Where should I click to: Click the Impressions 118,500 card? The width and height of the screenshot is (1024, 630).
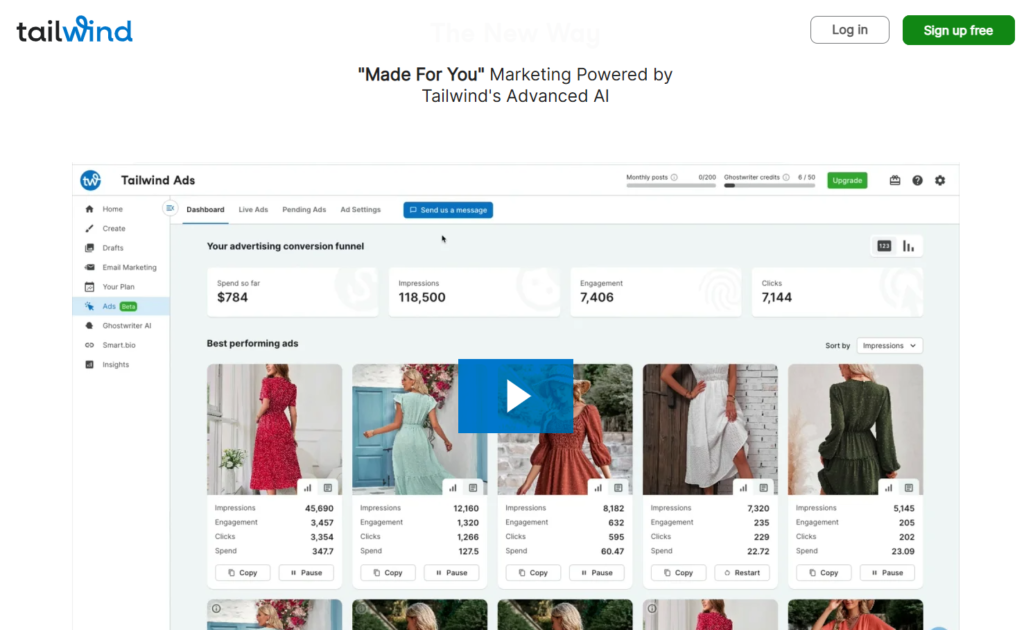(x=474, y=292)
